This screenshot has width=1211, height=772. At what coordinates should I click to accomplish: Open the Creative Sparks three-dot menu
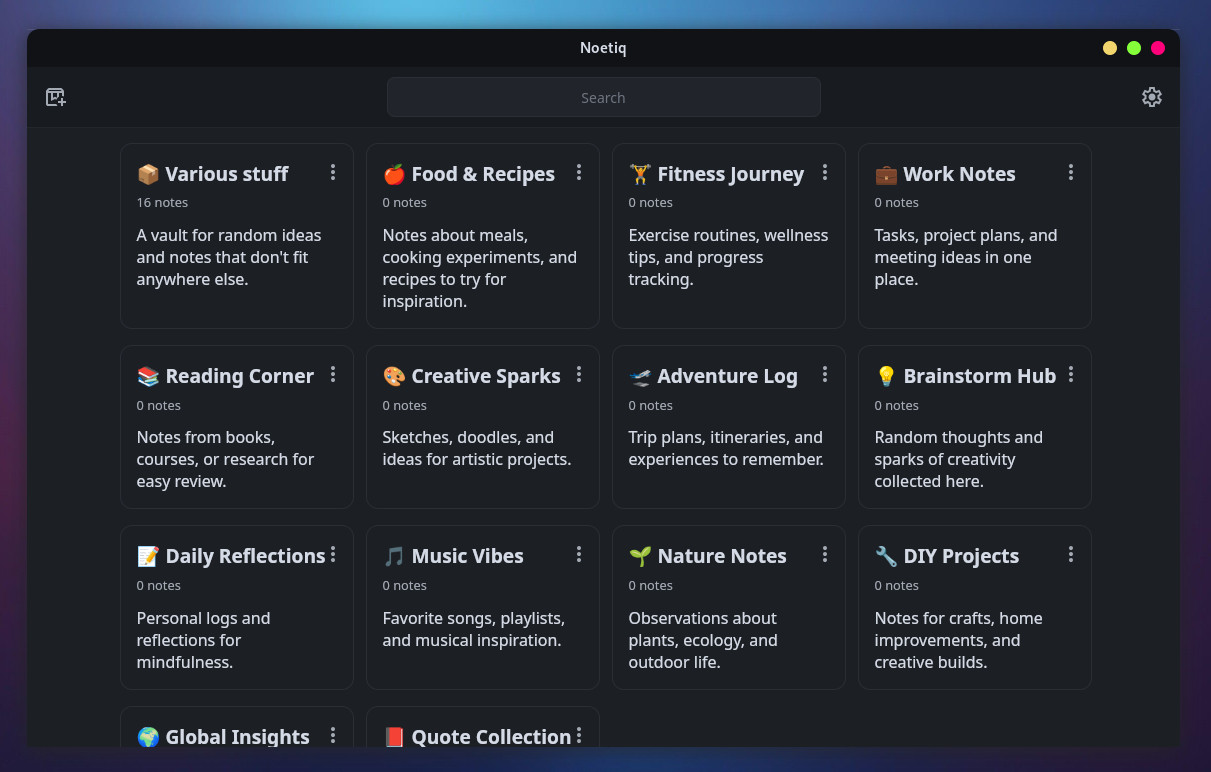pyautogui.click(x=579, y=375)
